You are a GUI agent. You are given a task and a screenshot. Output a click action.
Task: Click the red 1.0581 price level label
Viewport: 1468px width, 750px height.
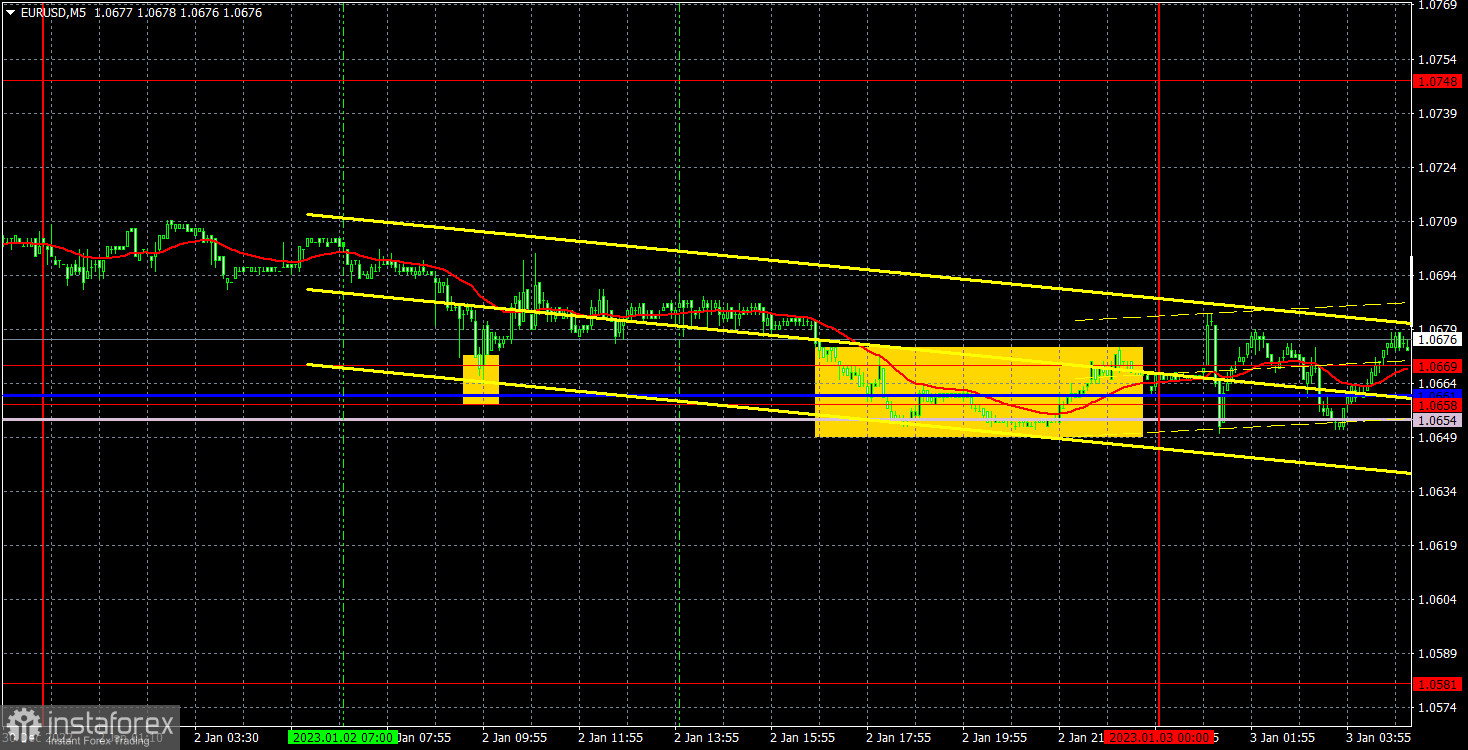click(1438, 685)
